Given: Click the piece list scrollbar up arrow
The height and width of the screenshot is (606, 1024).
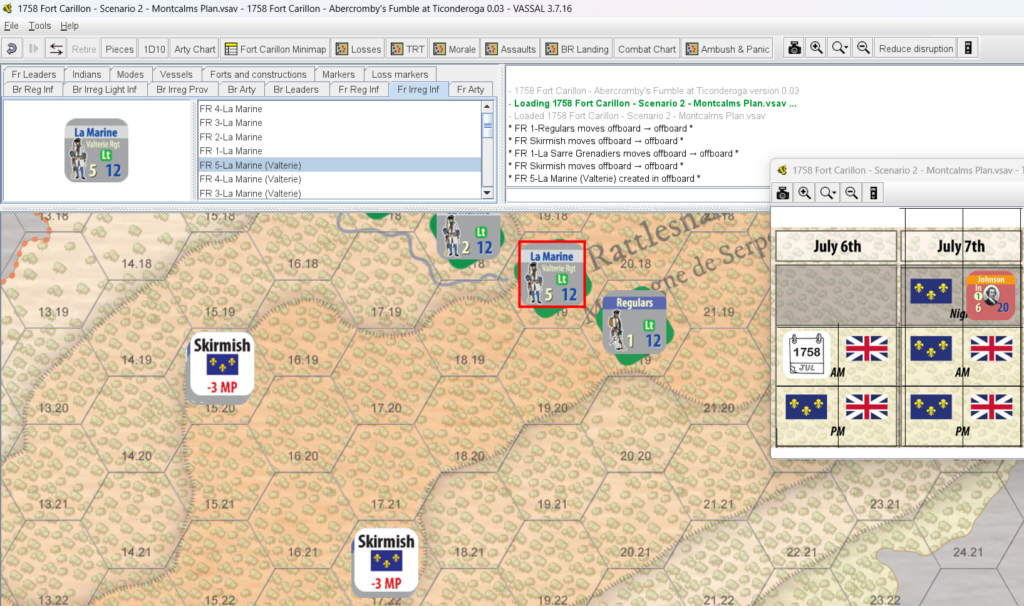Looking at the screenshot, I should tap(487, 106).
